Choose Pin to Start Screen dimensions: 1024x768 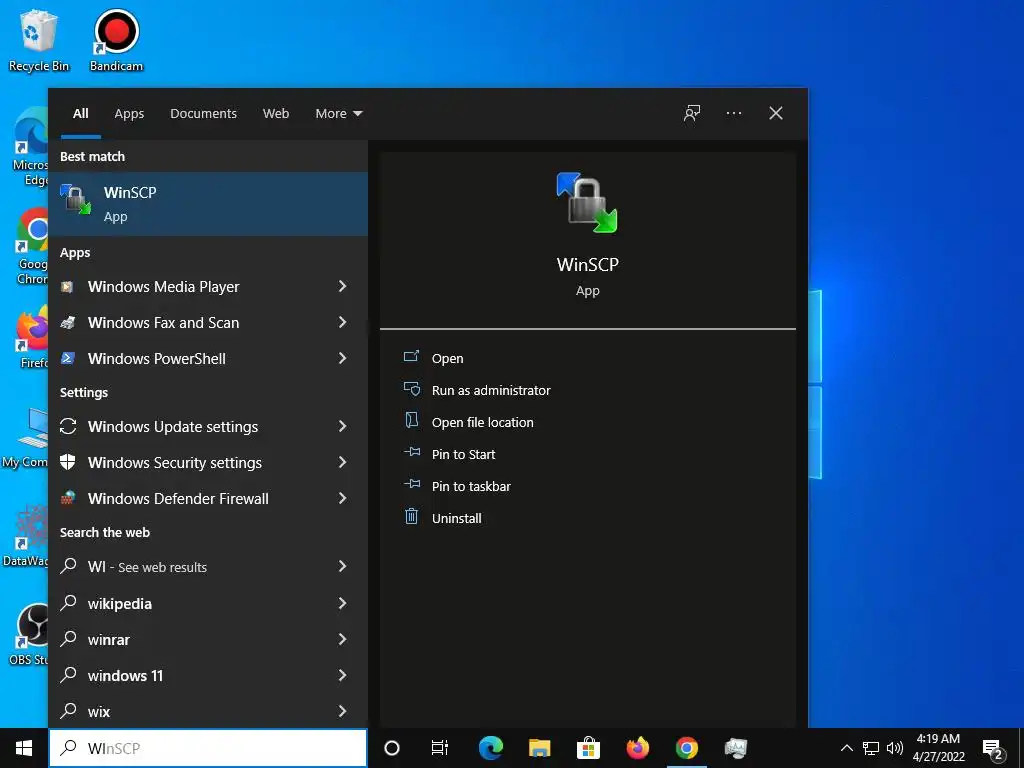463,454
